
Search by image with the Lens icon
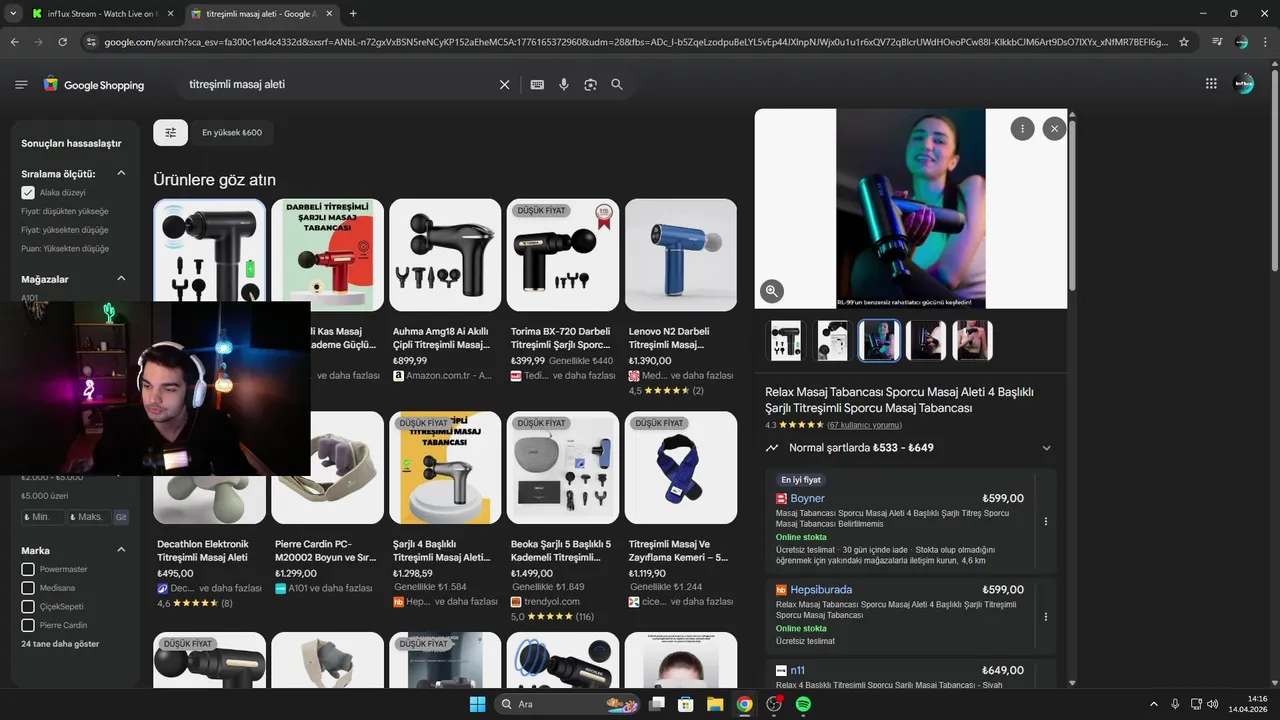click(590, 85)
